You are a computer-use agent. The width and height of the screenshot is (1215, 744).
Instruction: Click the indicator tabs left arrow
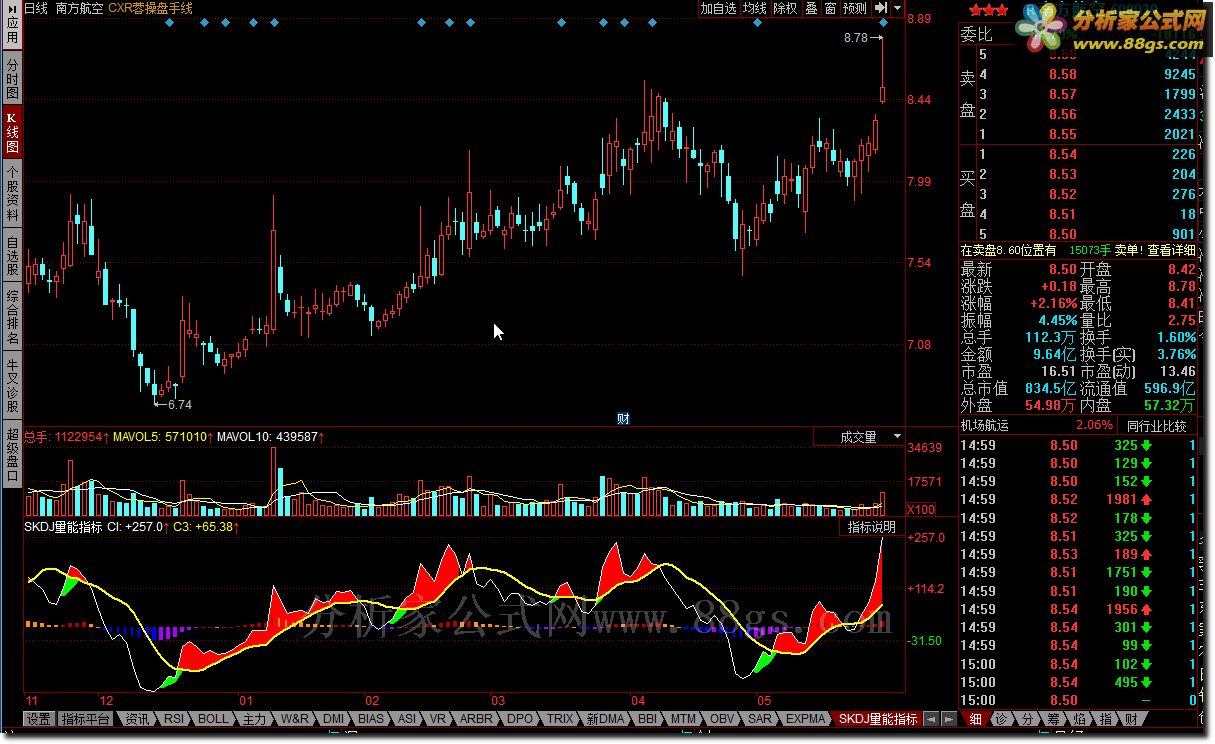pyautogui.click(x=930, y=719)
